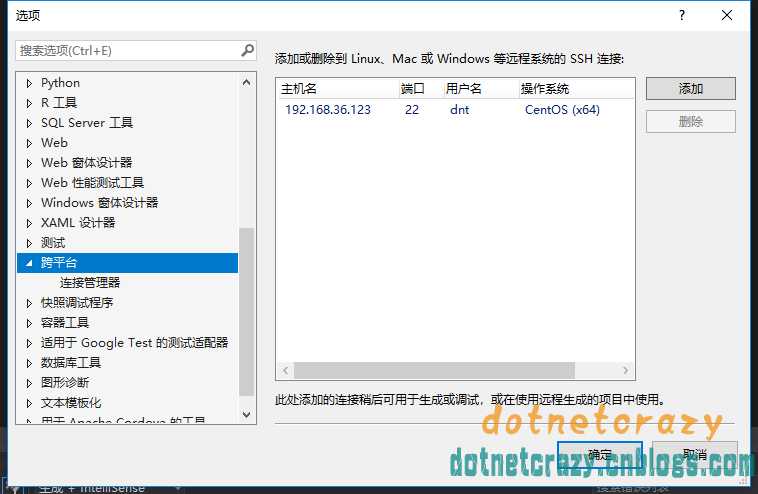The image size is (758, 494).
Task: Select the 测试 tree item
Action: tap(53, 243)
